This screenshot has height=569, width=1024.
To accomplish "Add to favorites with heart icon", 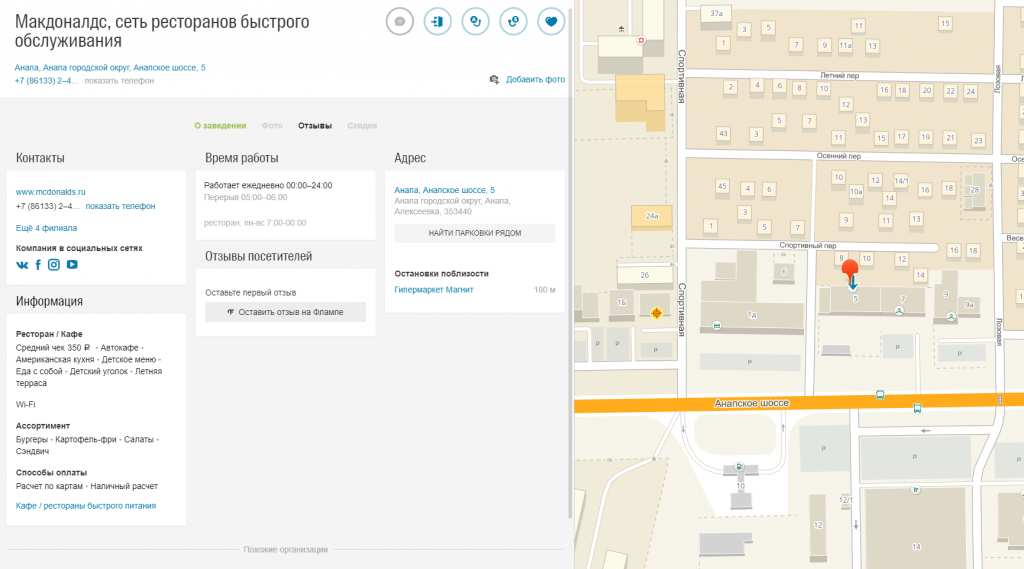I will [551, 22].
